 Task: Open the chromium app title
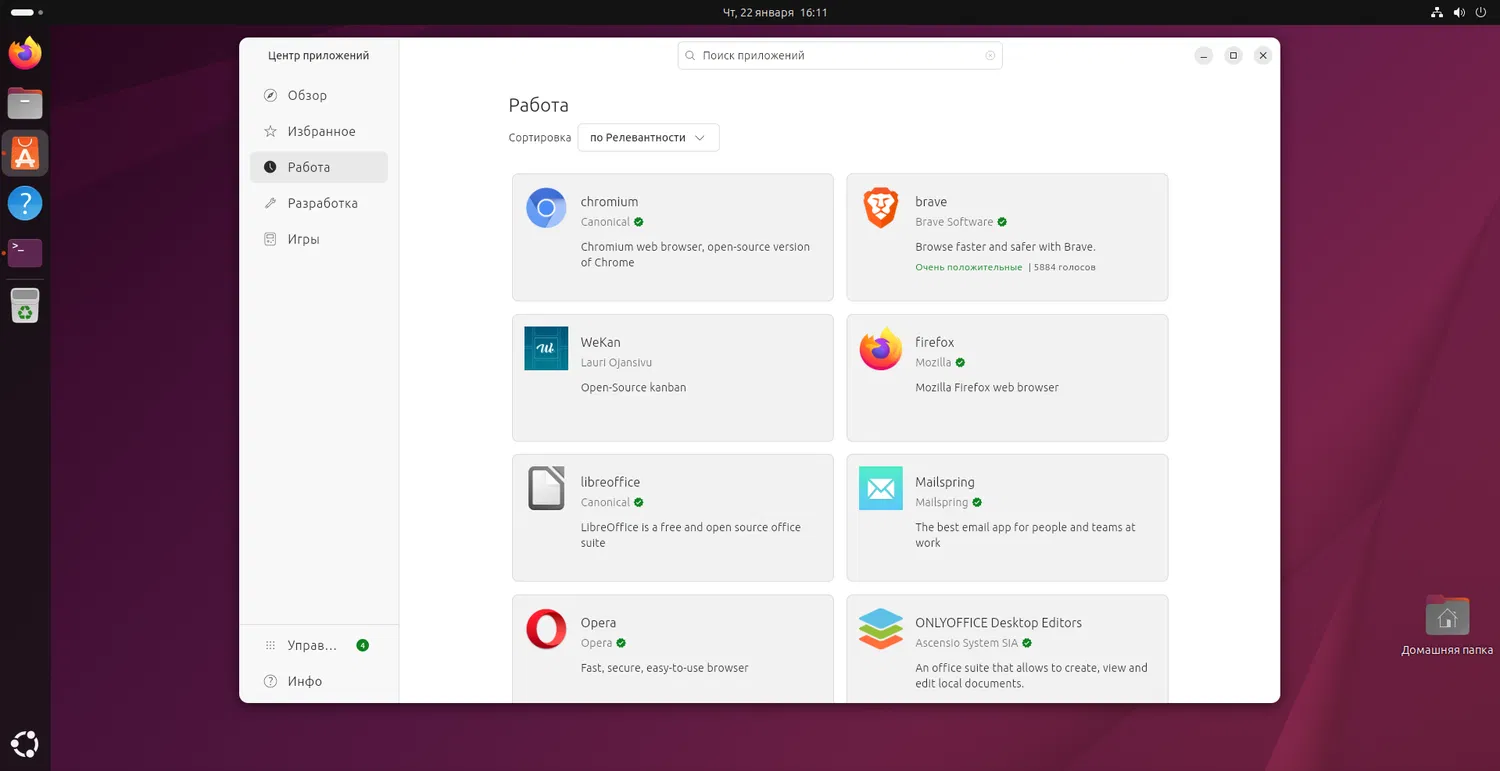[x=609, y=202]
